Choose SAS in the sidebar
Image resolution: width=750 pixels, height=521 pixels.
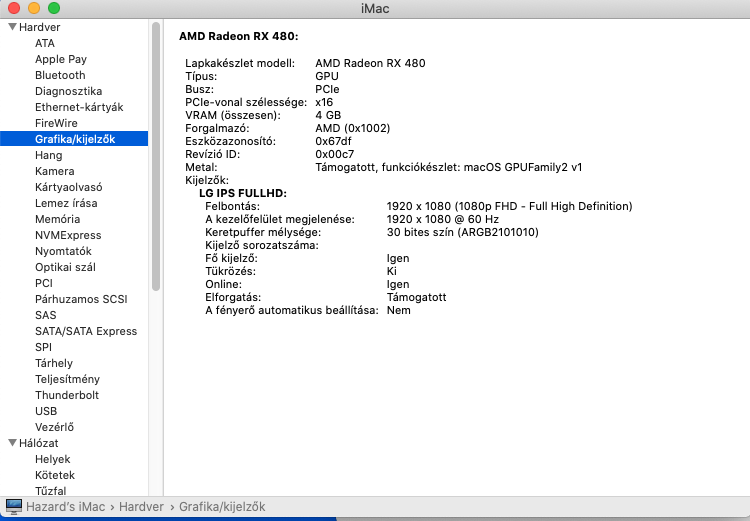45,315
